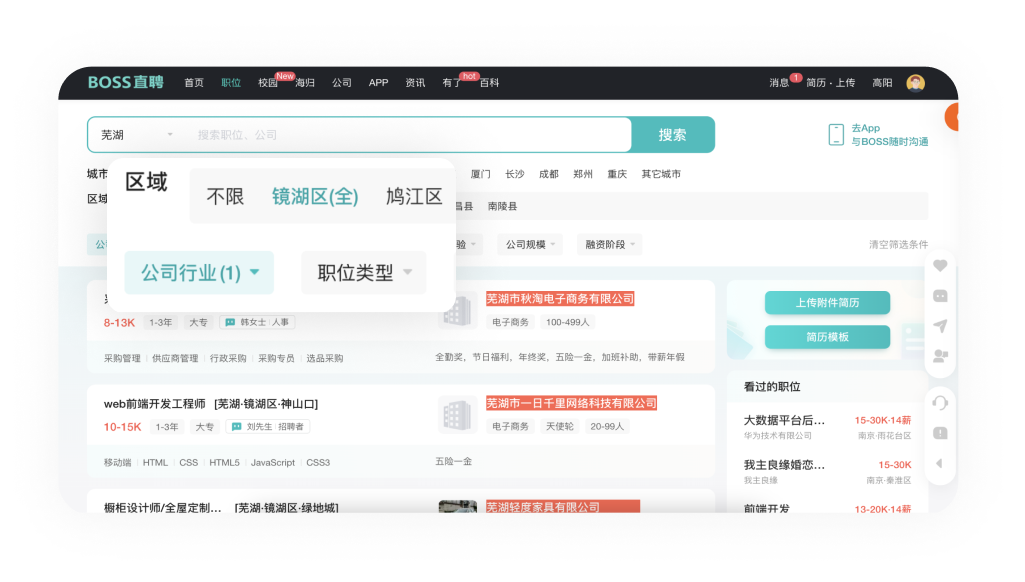Click the BOSS直聘 logo
The image size is (1025, 582).
coord(125,82)
